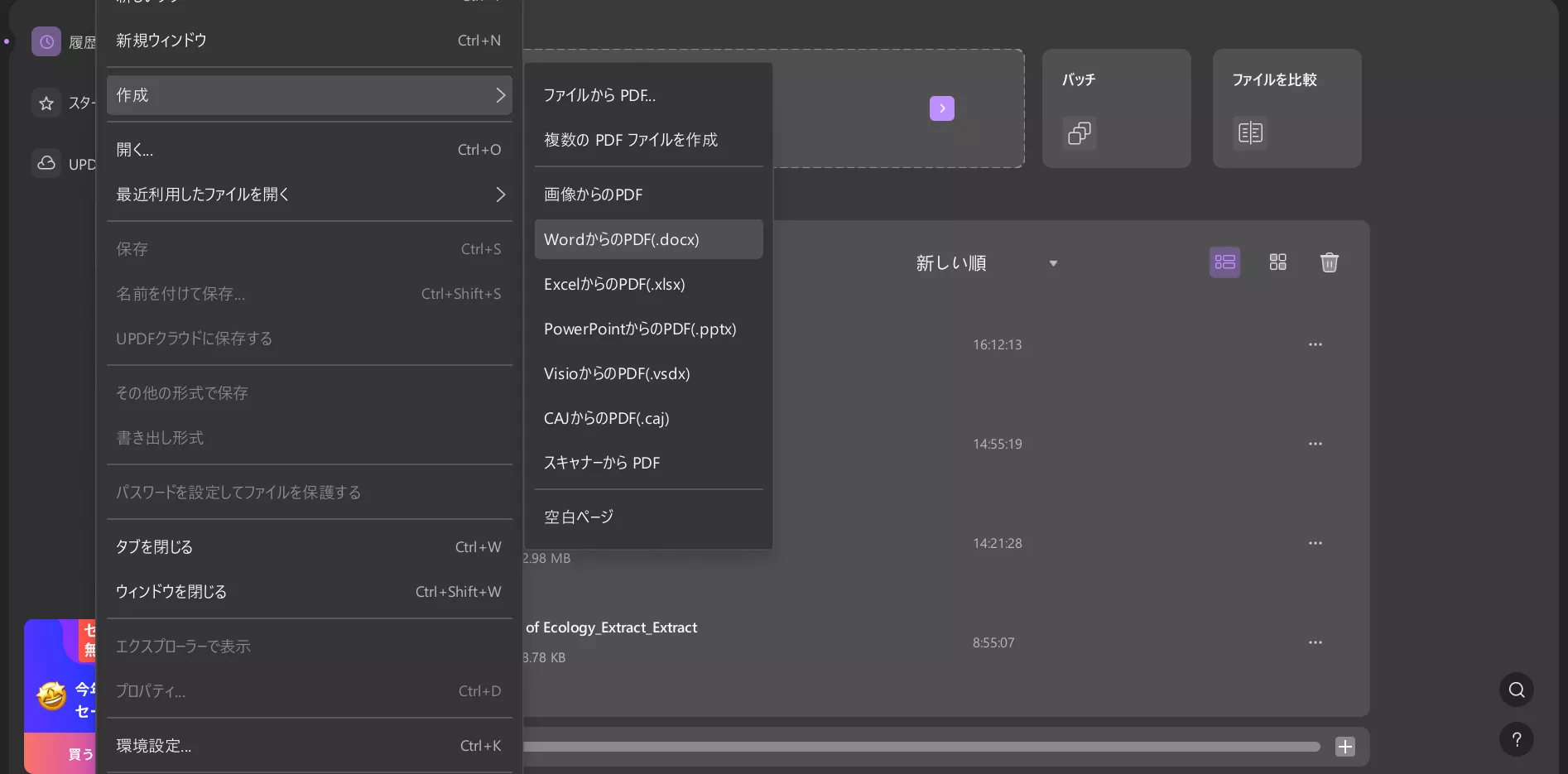Select スキャナーから PDF option
Screen dimensions: 1568x774
click(649, 463)
